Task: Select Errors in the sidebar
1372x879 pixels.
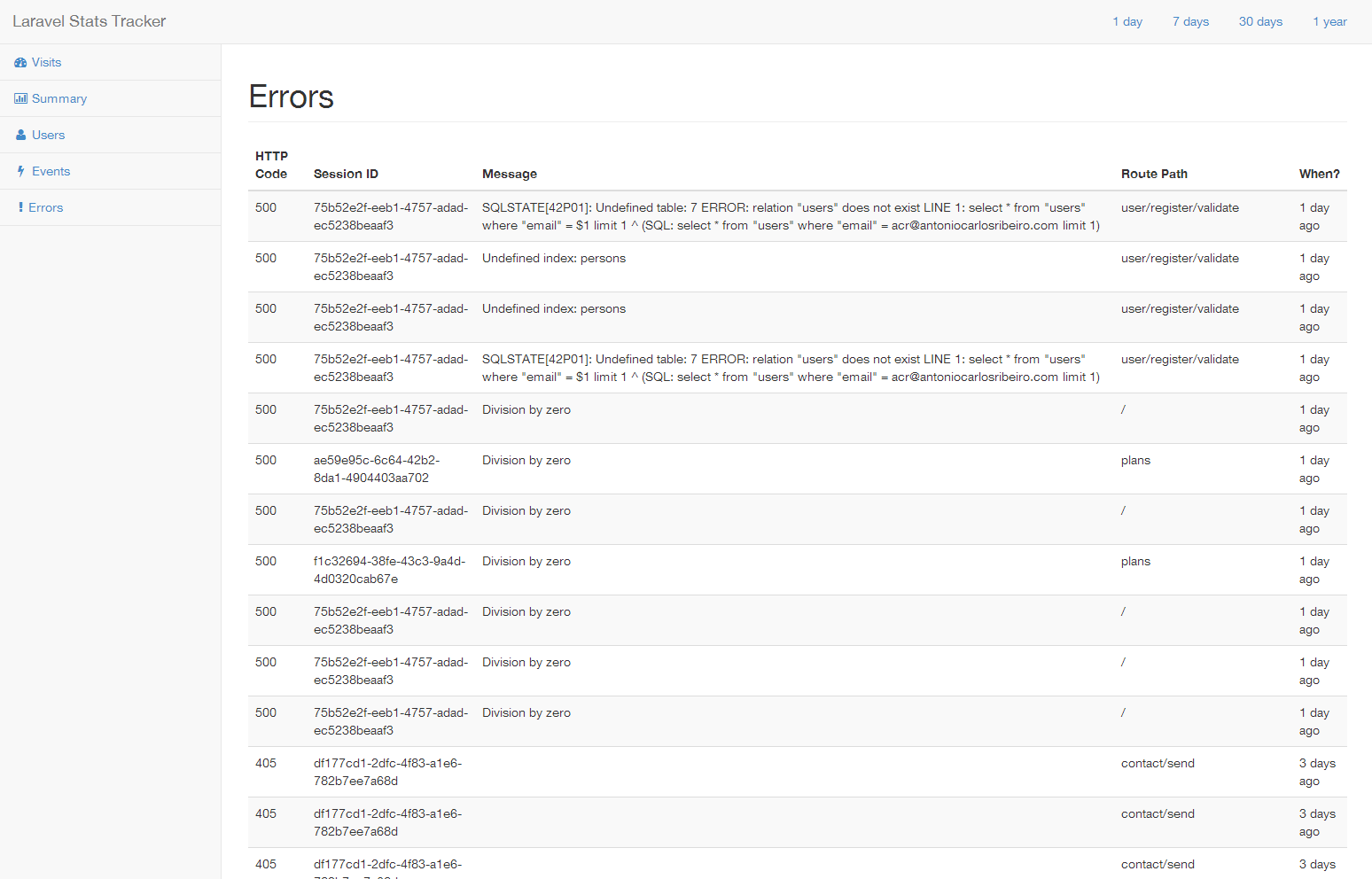Action: (45, 208)
